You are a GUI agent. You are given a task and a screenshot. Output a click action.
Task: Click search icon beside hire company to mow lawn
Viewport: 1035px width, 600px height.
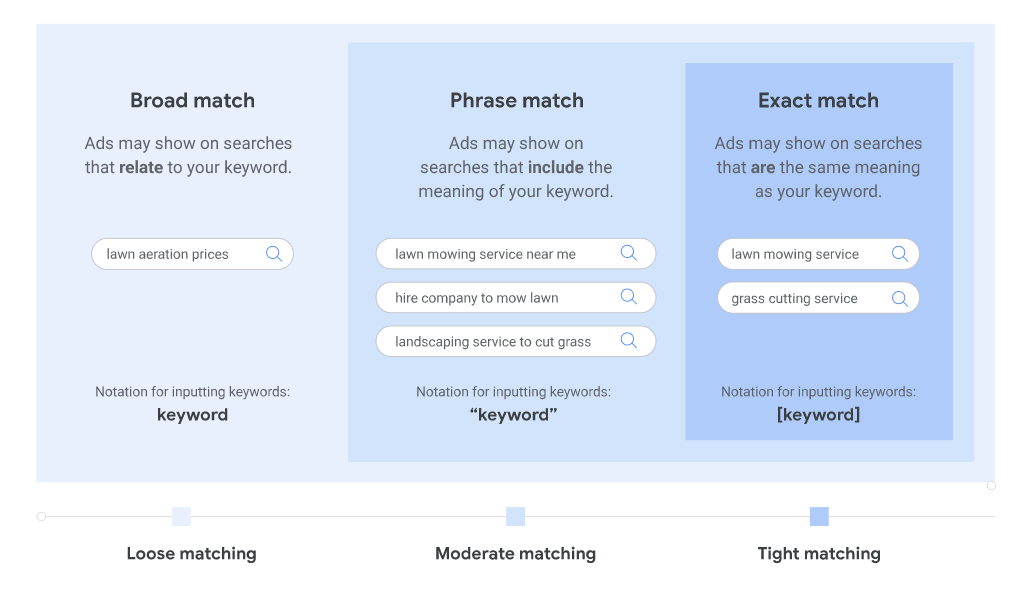[x=628, y=297]
